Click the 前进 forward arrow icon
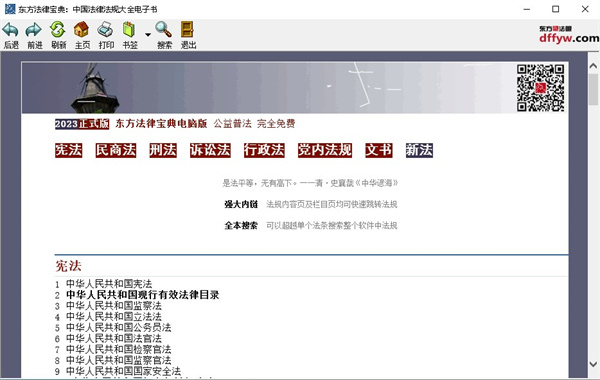Image resolution: width=600 pixels, height=380 pixels. (x=34, y=30)
